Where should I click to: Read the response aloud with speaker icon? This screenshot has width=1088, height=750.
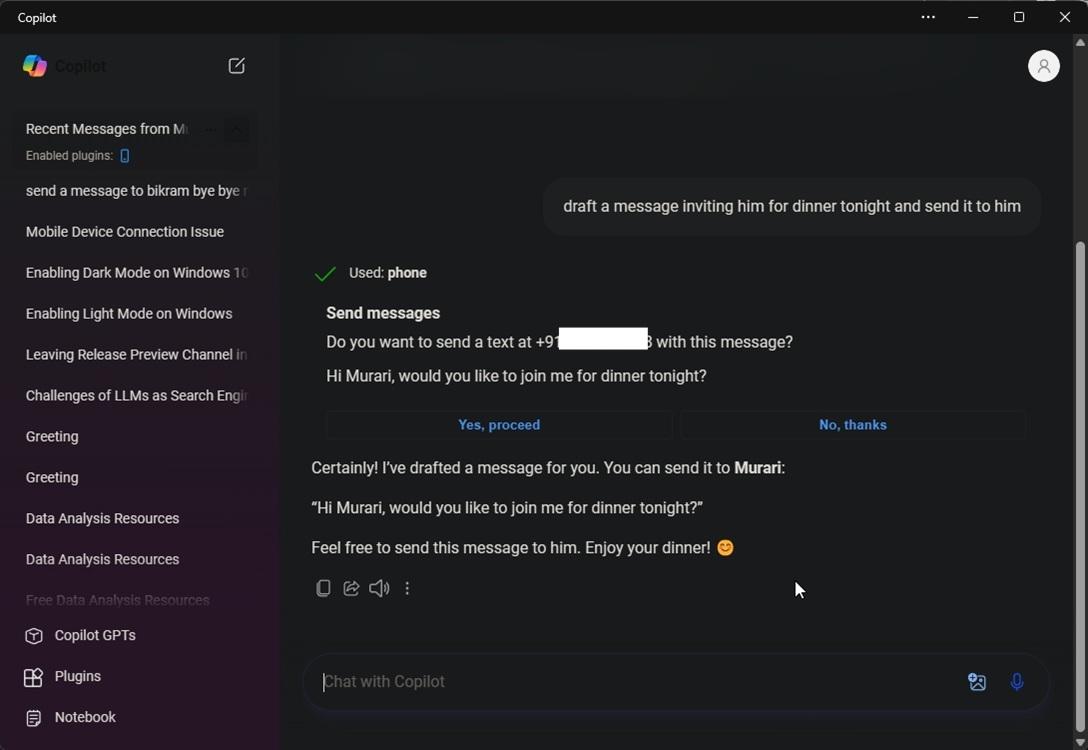[x=379, y=588]
